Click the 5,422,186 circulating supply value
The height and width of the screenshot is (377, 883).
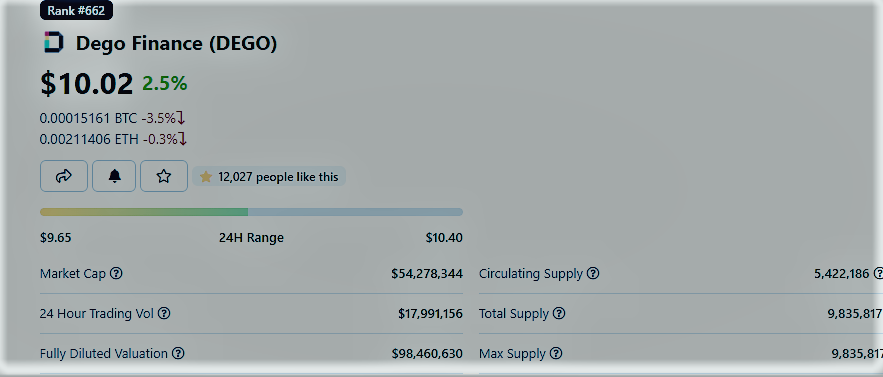click(841, 274)
